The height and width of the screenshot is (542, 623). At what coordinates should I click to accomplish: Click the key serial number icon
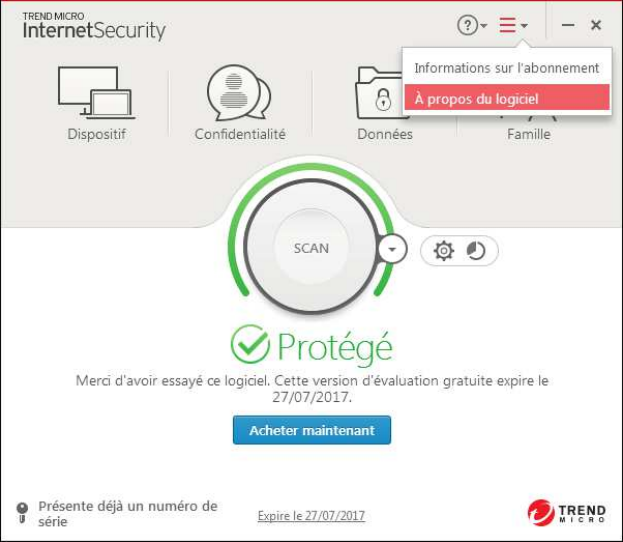pyautogui.click(x=22, y=513)
